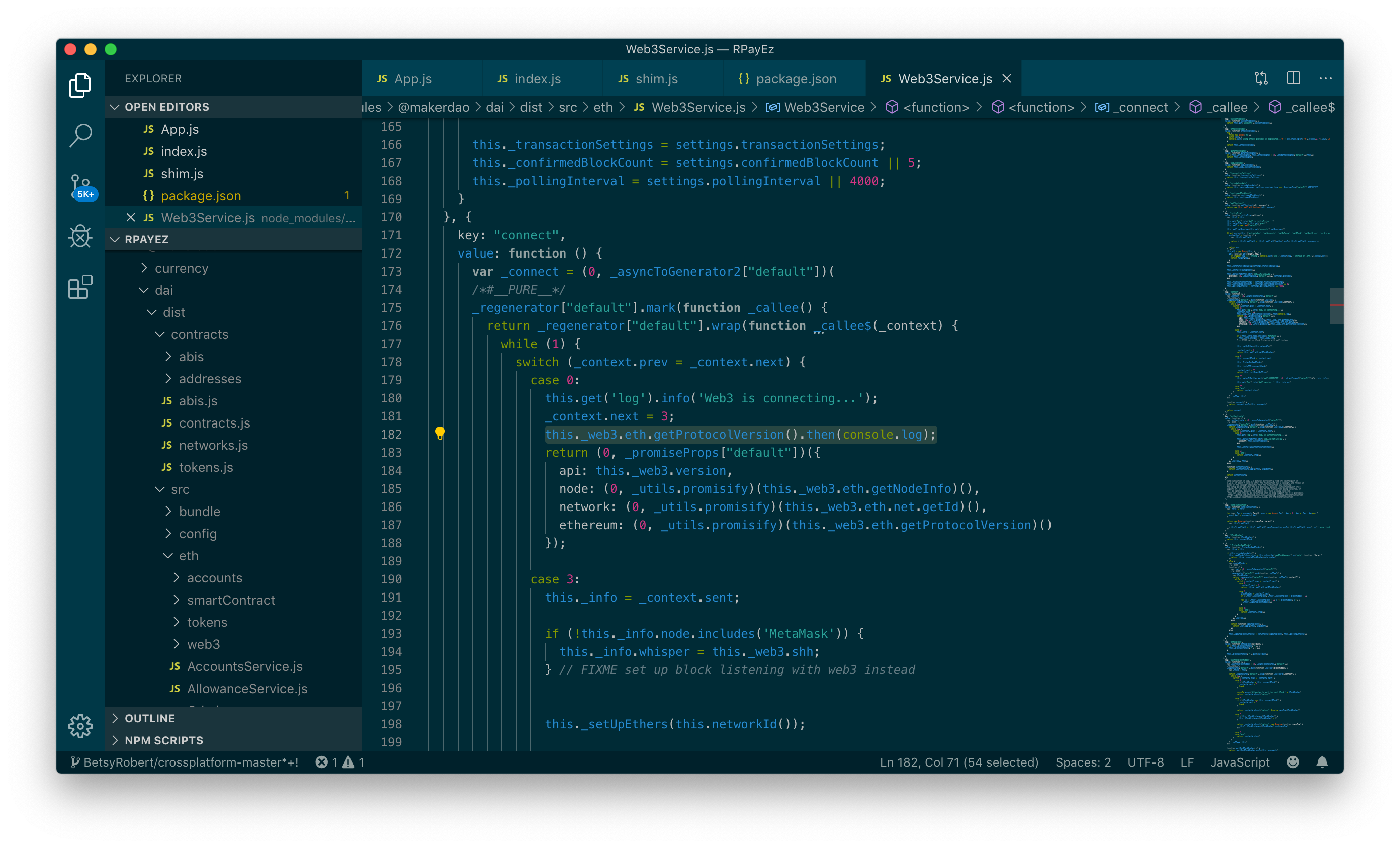Expand the OUTLINE section
1400x848 pixels.
point(233,718)
